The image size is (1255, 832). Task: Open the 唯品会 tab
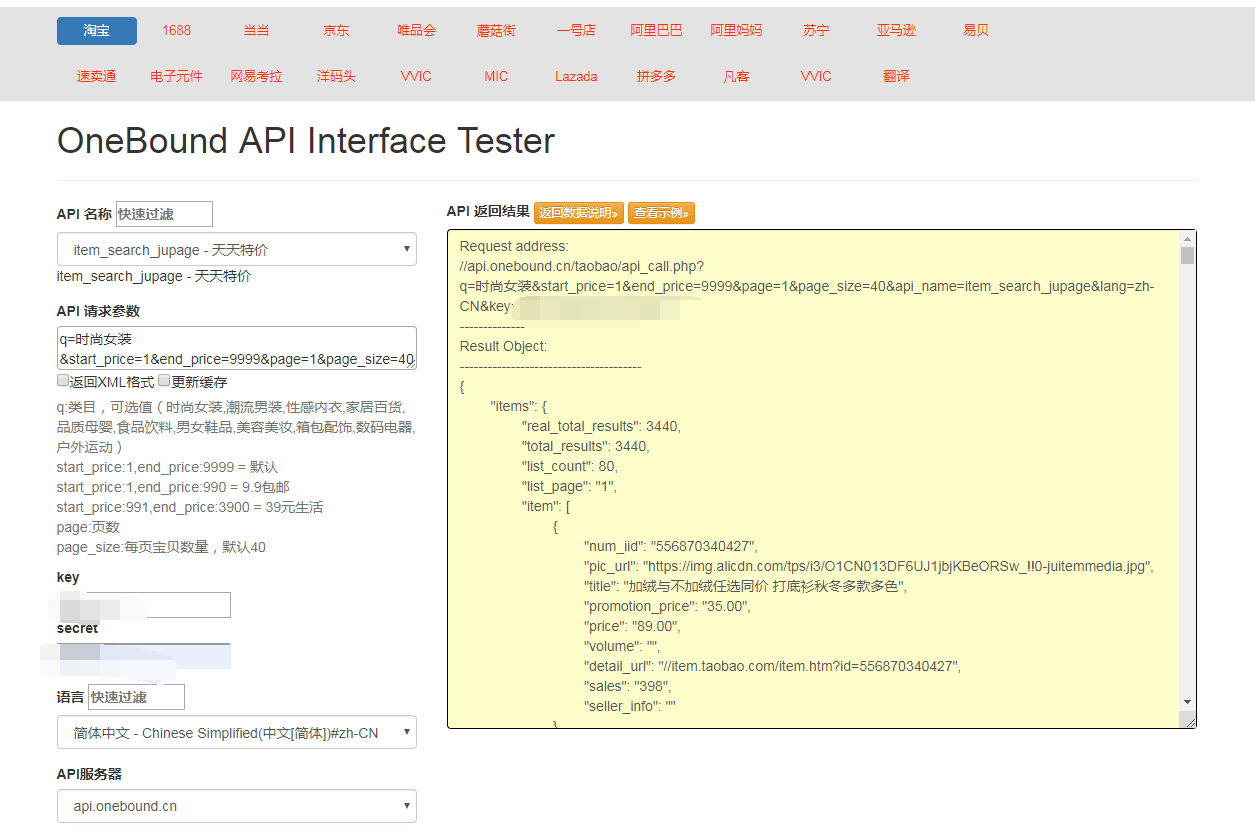coord(417,30)
